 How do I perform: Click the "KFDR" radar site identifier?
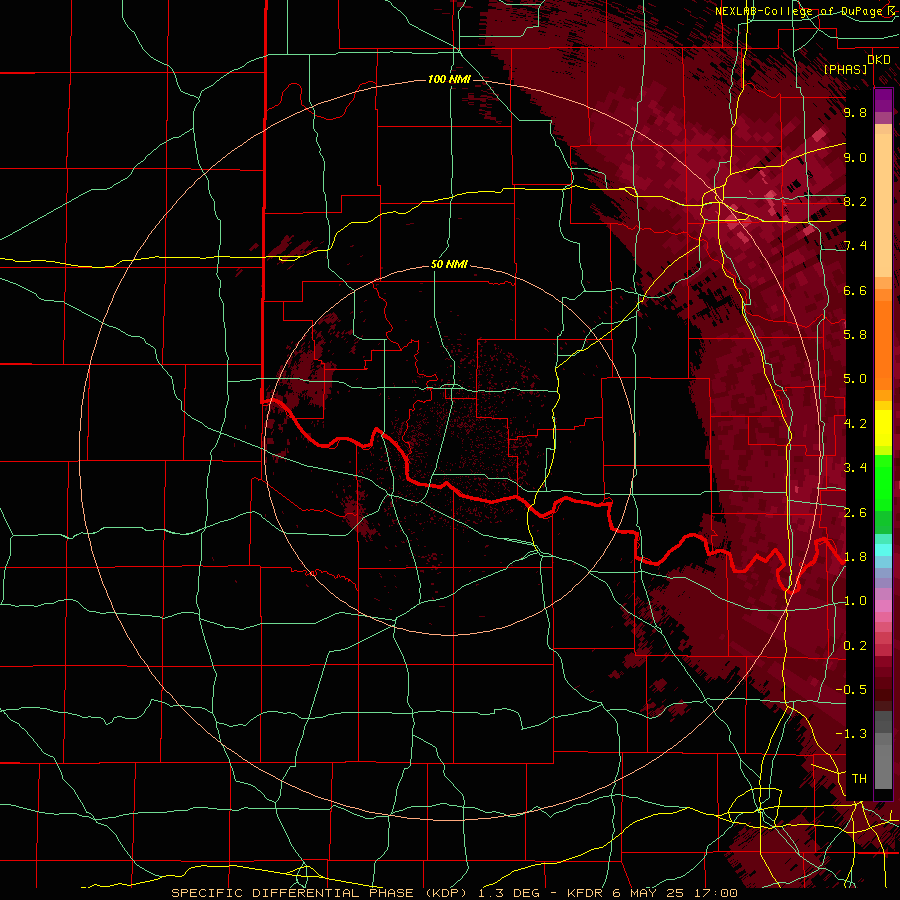pyautogui.click(x=585, y=893)
